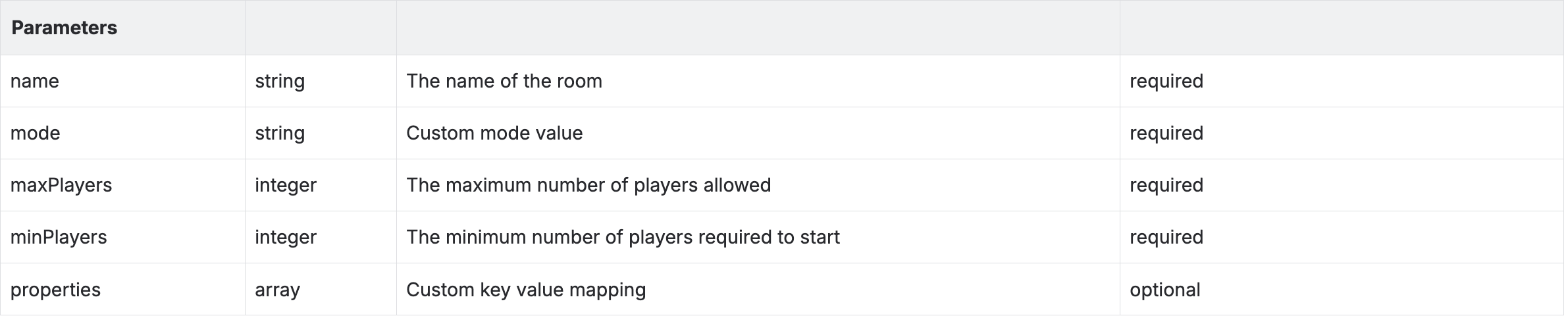The image size is (1568, 320).
Task: Click 'integer' type in the minPlayers row
Action: tap(286, 237)
